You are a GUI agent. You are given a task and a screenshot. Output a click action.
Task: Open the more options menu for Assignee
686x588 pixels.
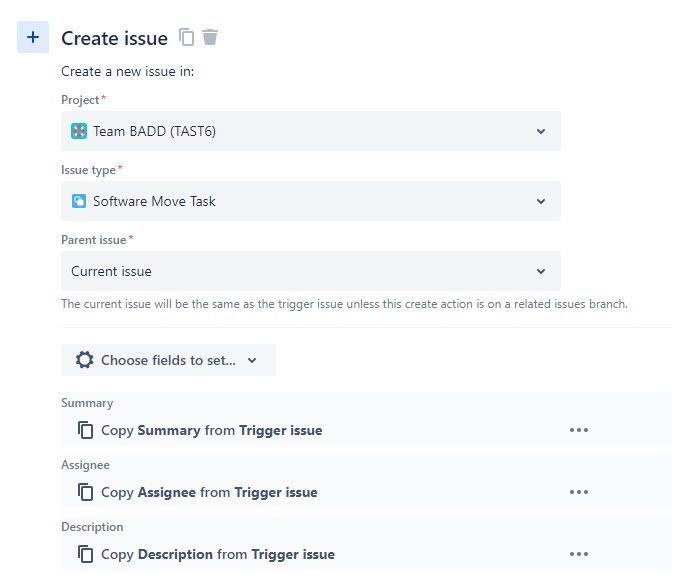point(579,492)
